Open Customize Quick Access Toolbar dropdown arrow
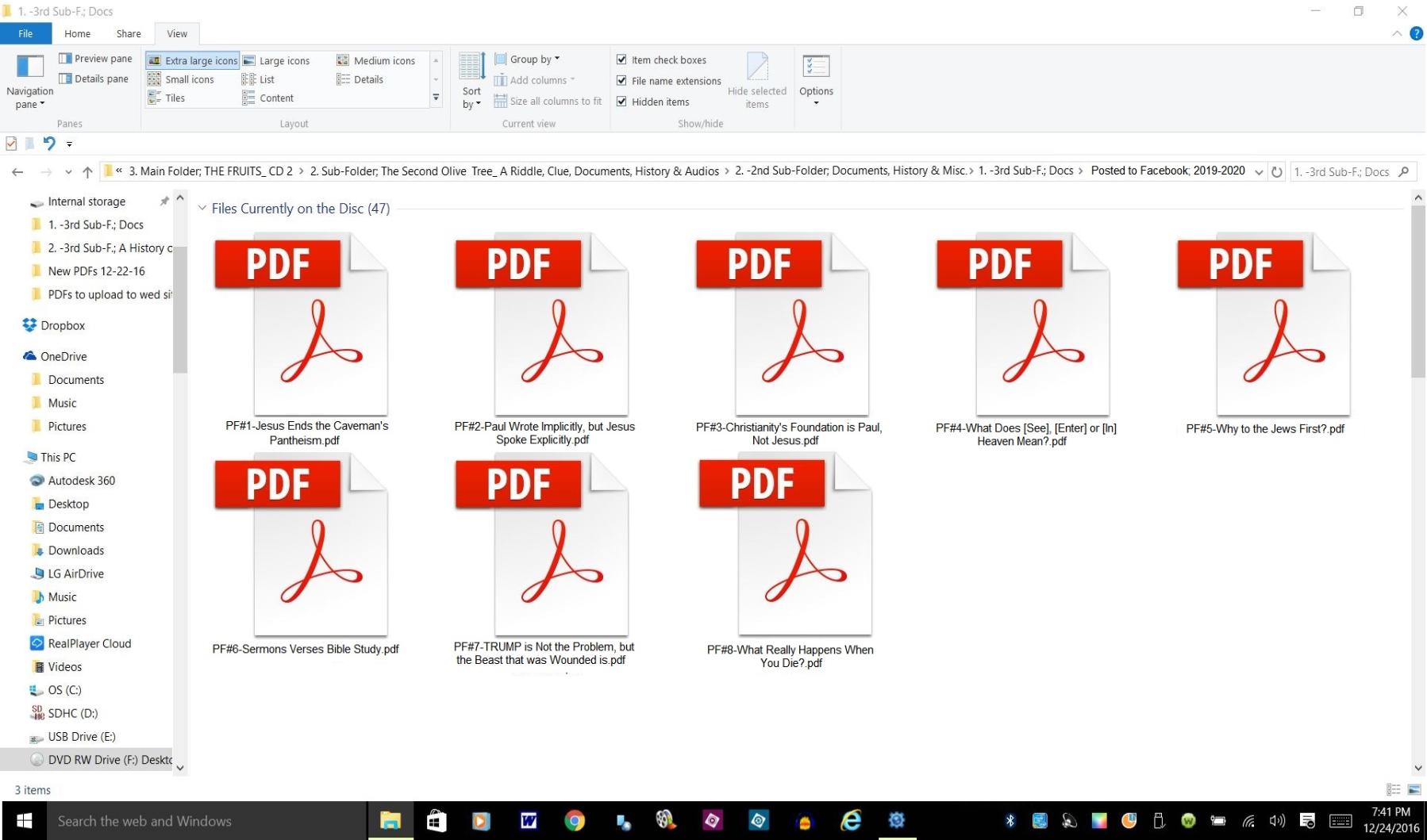Screen dimensions: 1427x840 (x=69, y=144)
